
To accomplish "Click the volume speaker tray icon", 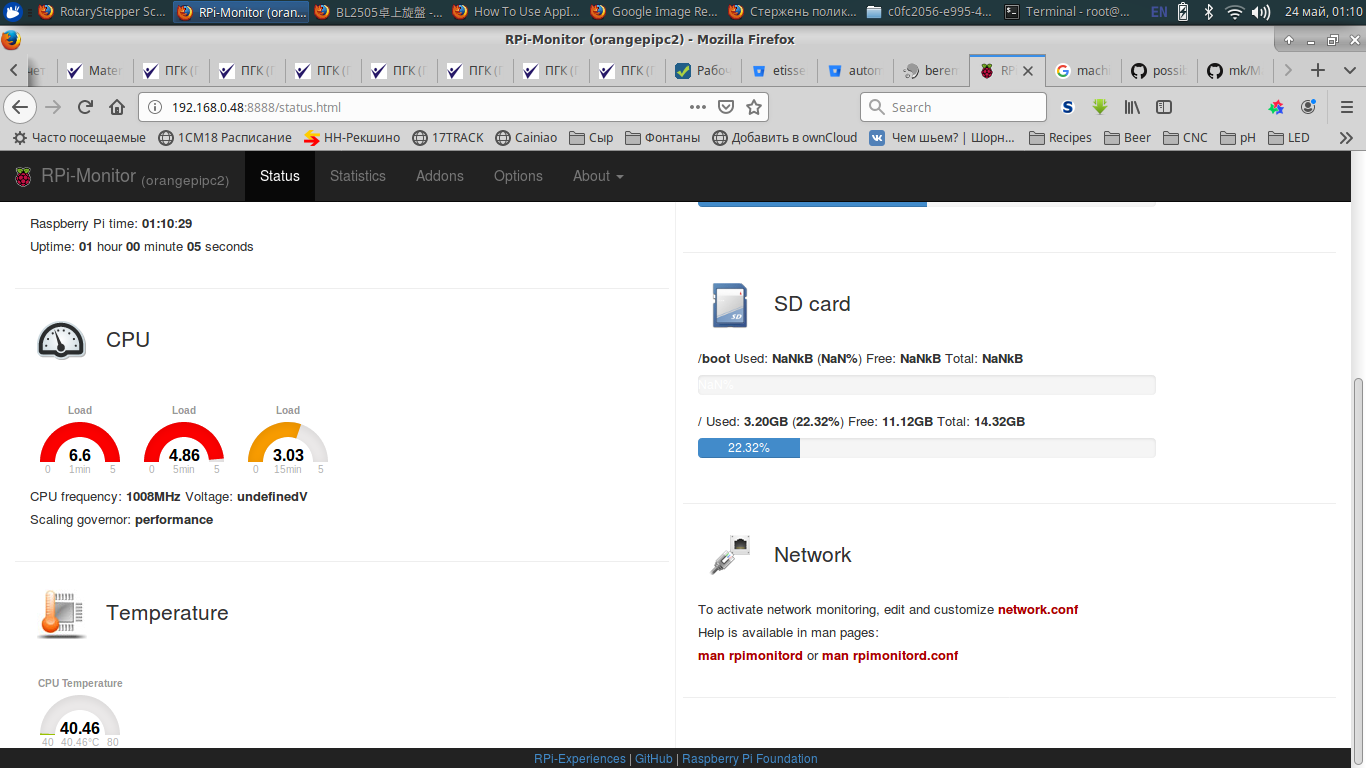I will 1260,12.
